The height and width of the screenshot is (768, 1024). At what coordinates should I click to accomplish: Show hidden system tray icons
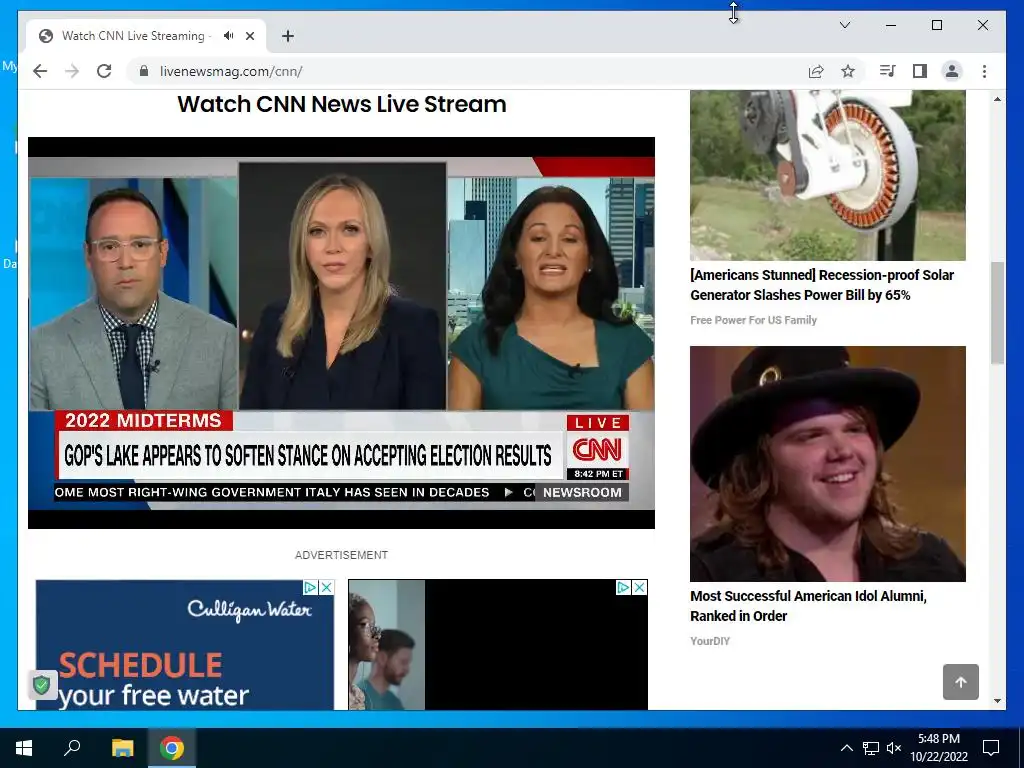point(846,748)
